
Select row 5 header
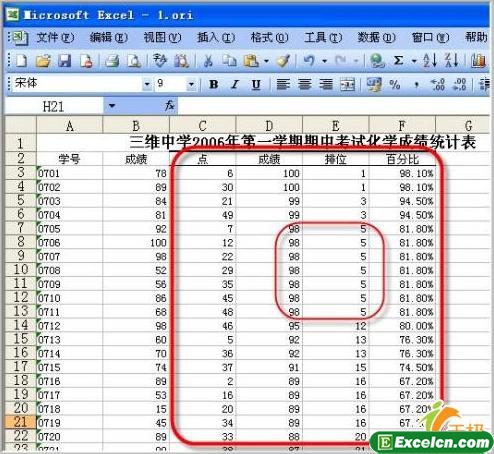click(x=20, y=201)
